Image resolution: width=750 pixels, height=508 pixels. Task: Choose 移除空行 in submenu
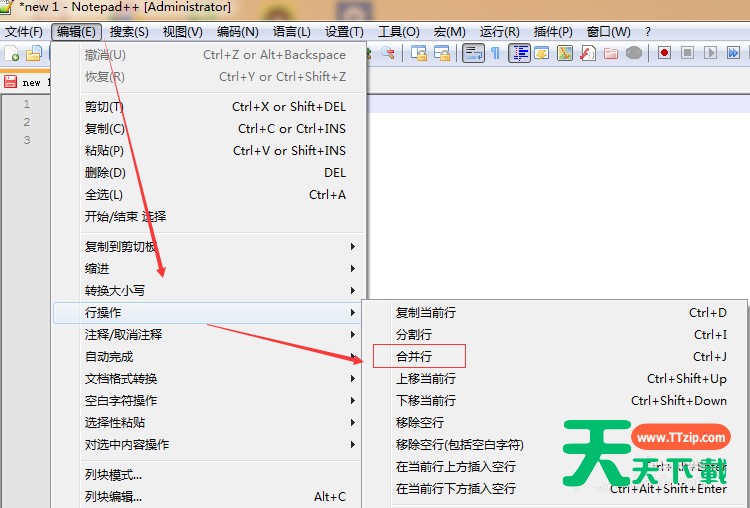tap(554, 423)
